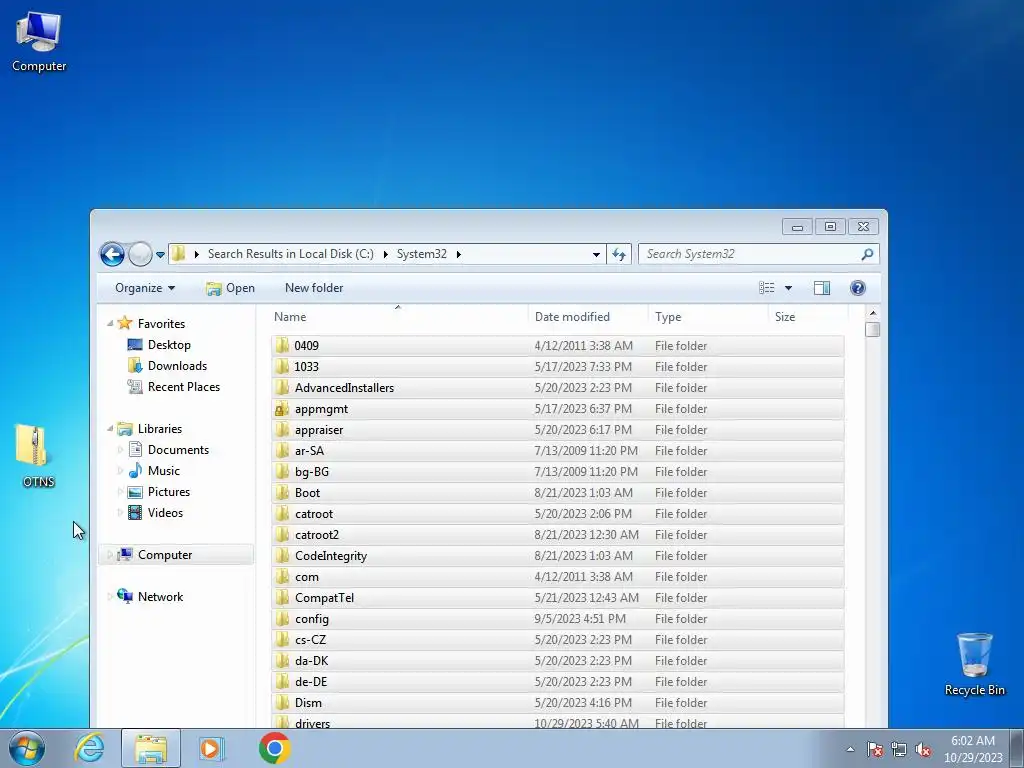Viewport: 1024px width, 768px height.
Task: Select the 0409 folder
Action: pyautogui.click(x=557, y=345)
